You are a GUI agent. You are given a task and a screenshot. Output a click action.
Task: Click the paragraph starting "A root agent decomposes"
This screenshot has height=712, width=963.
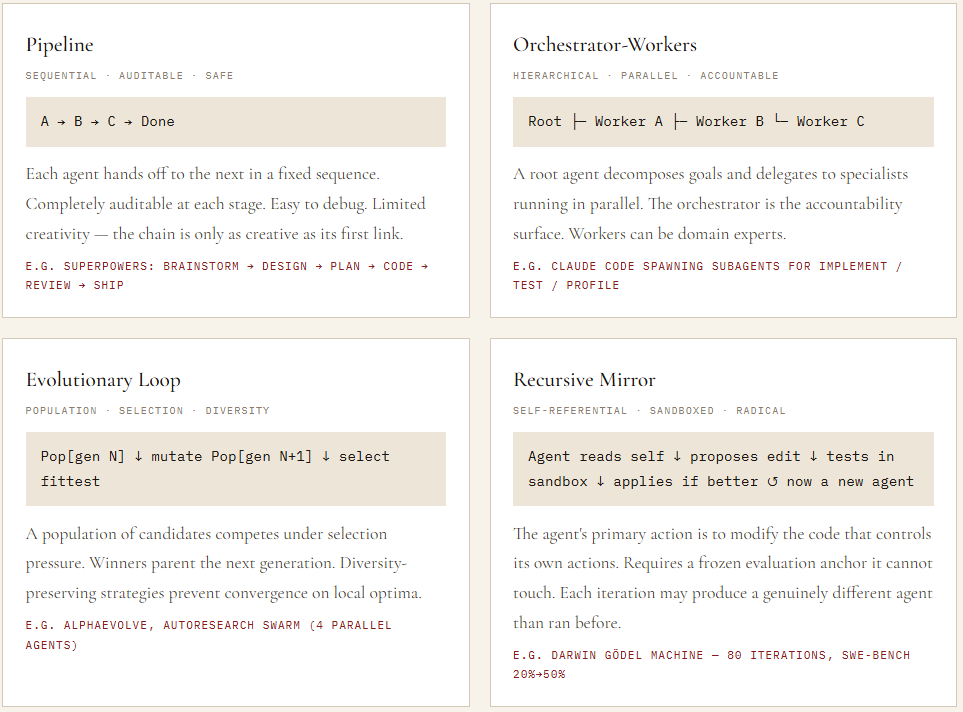click(x=711, y=204)
